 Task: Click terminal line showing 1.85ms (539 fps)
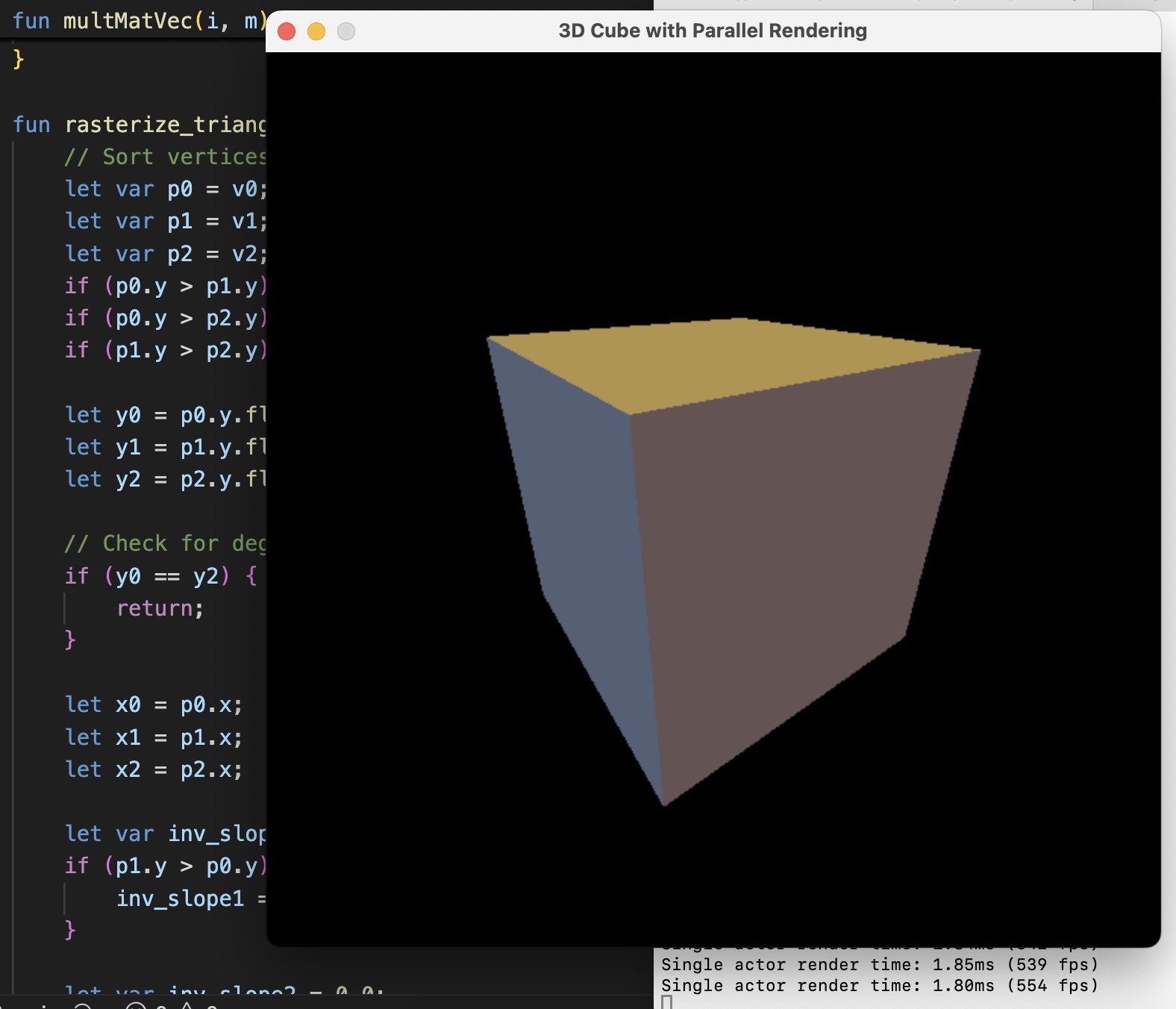click(879, 965)
